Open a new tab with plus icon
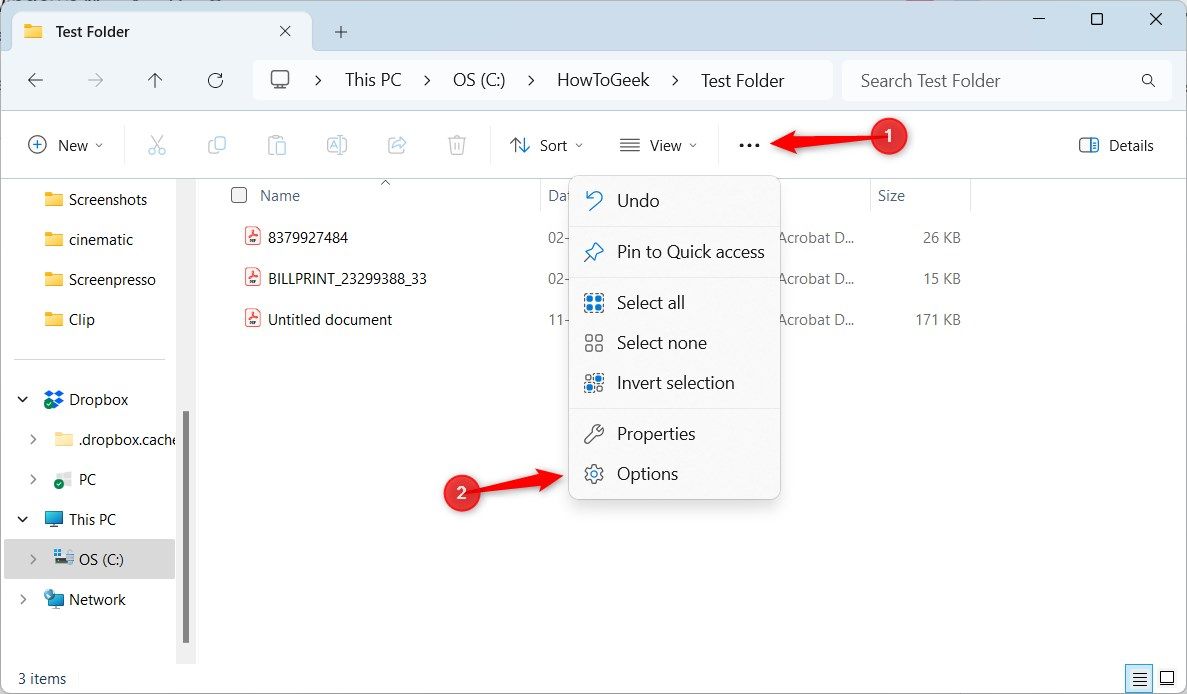Viewport: 1187px width, 694px height. [x=341, y=32]
